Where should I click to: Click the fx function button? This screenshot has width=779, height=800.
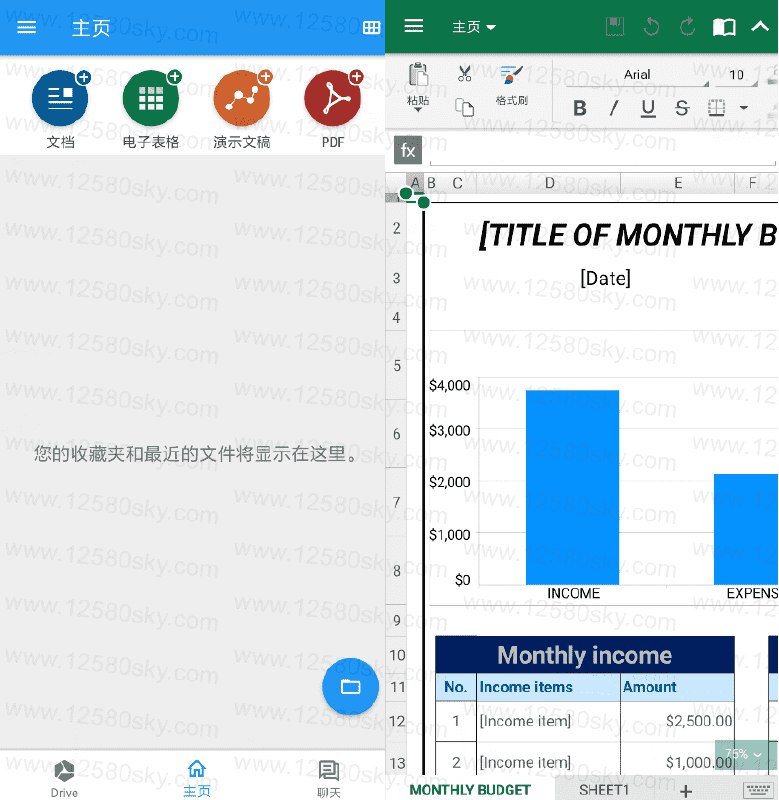click(408, 150)
